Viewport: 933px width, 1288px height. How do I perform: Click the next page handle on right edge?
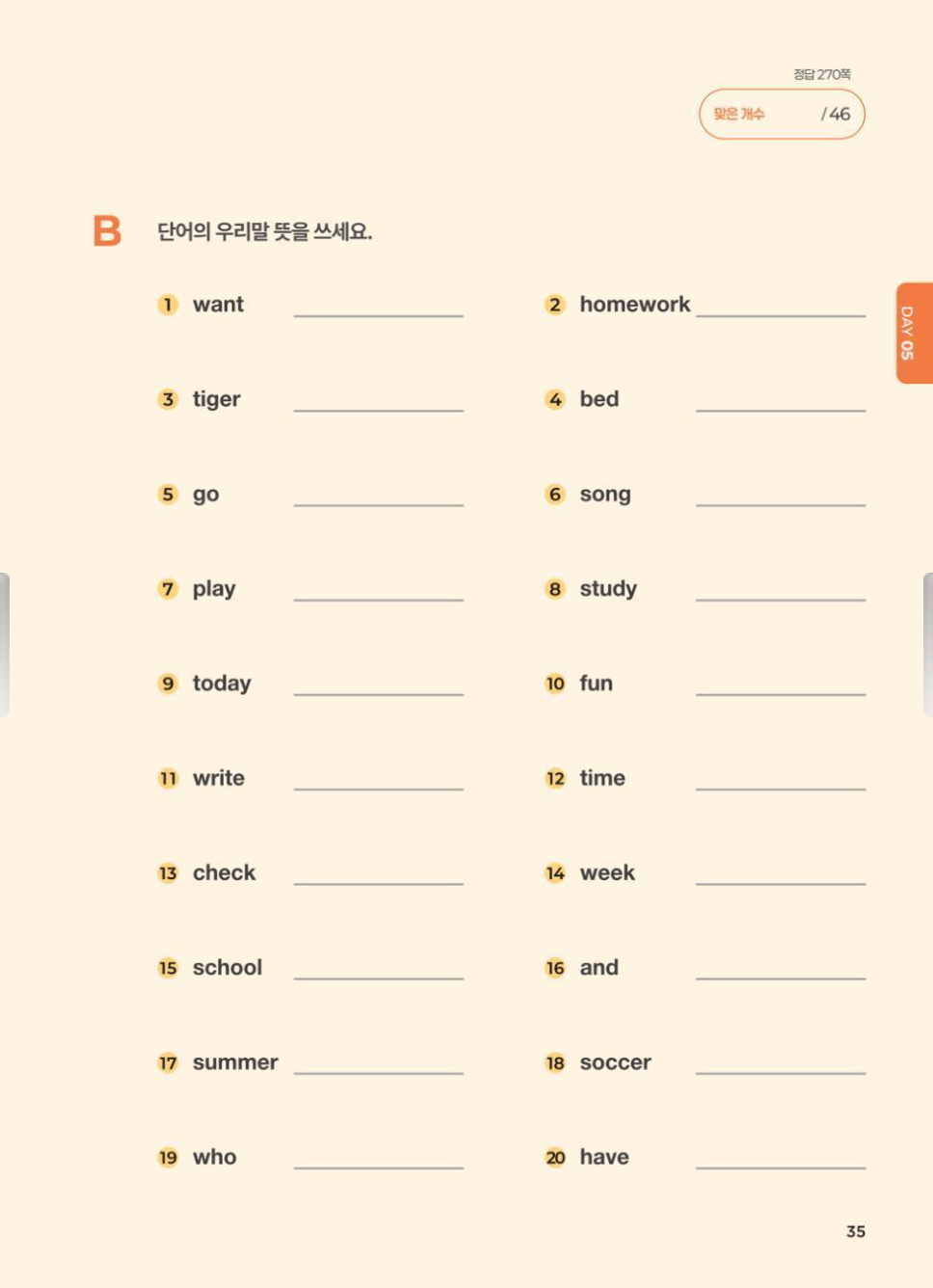pos(928,644)
